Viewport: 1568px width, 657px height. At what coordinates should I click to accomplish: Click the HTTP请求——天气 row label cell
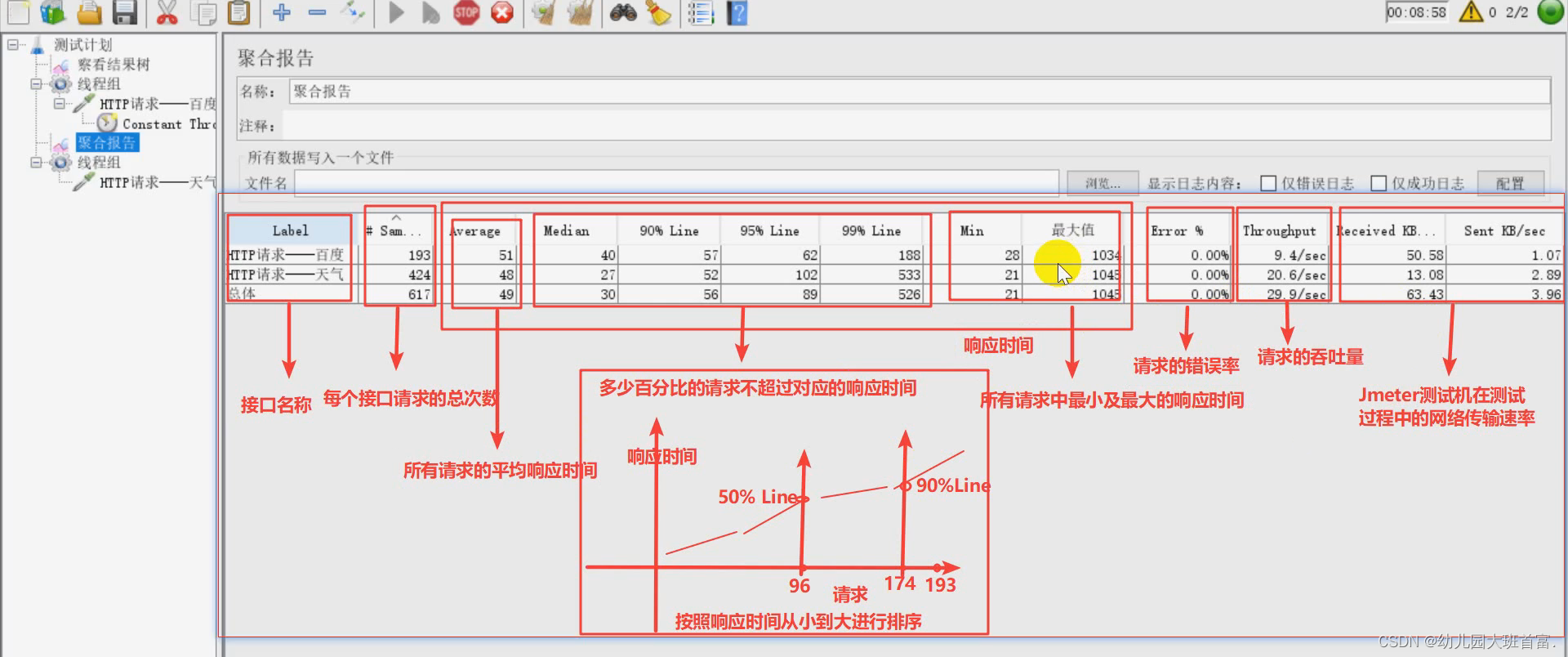[x=289, y=275]
